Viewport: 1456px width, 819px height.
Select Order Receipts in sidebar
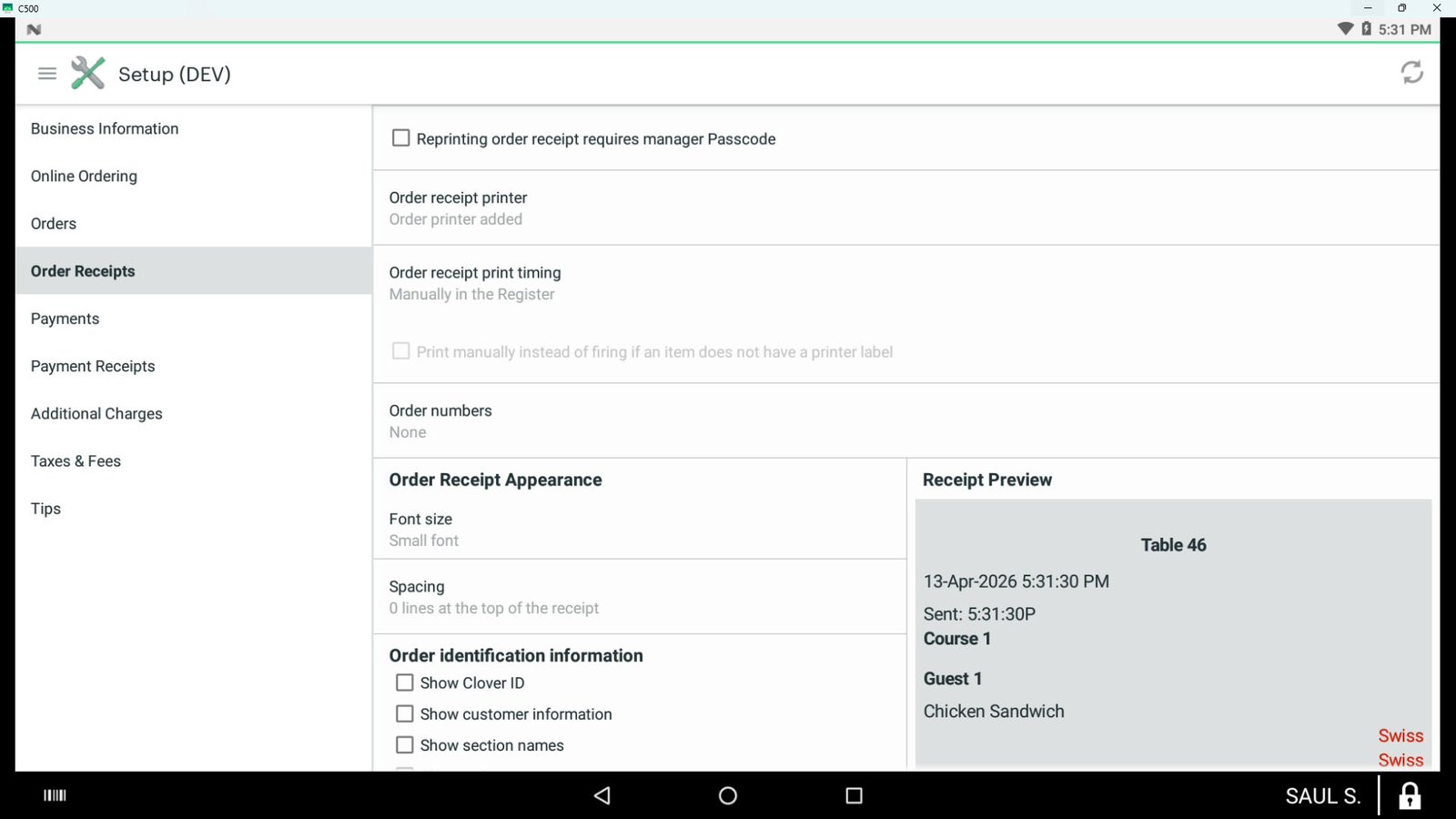coord(194,270)
